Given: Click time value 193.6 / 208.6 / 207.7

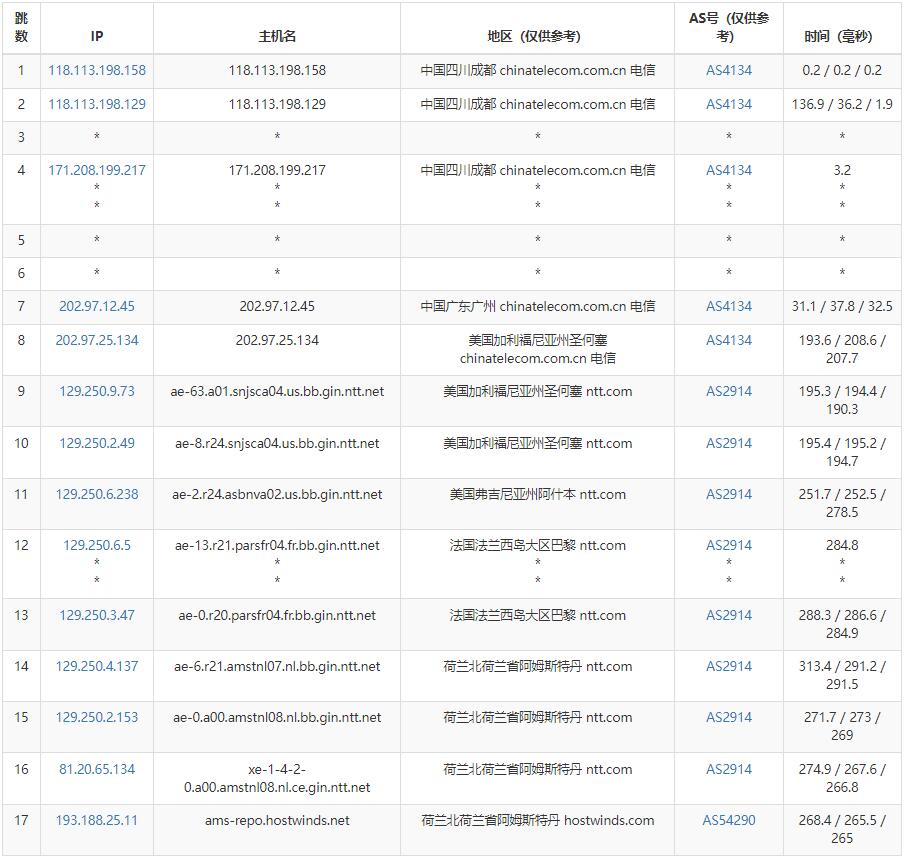Looking at the screenshot, I should point(842,349).
